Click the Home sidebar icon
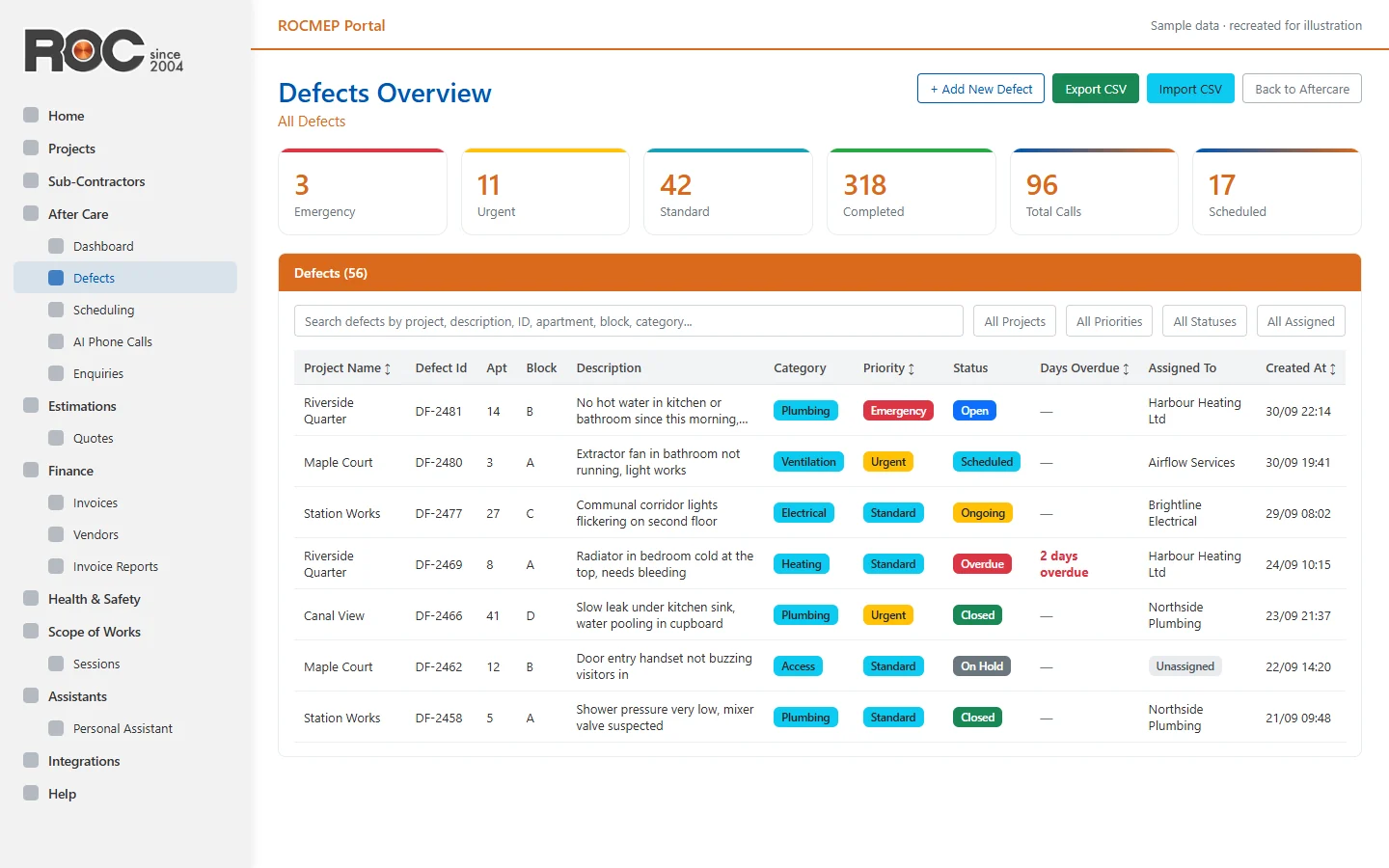Screen dimensions: 1389x868 pyautogui.click(x=31, y=116)
